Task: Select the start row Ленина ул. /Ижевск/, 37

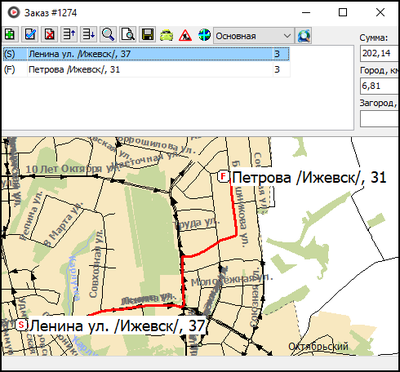Action: tap(146, 54)
